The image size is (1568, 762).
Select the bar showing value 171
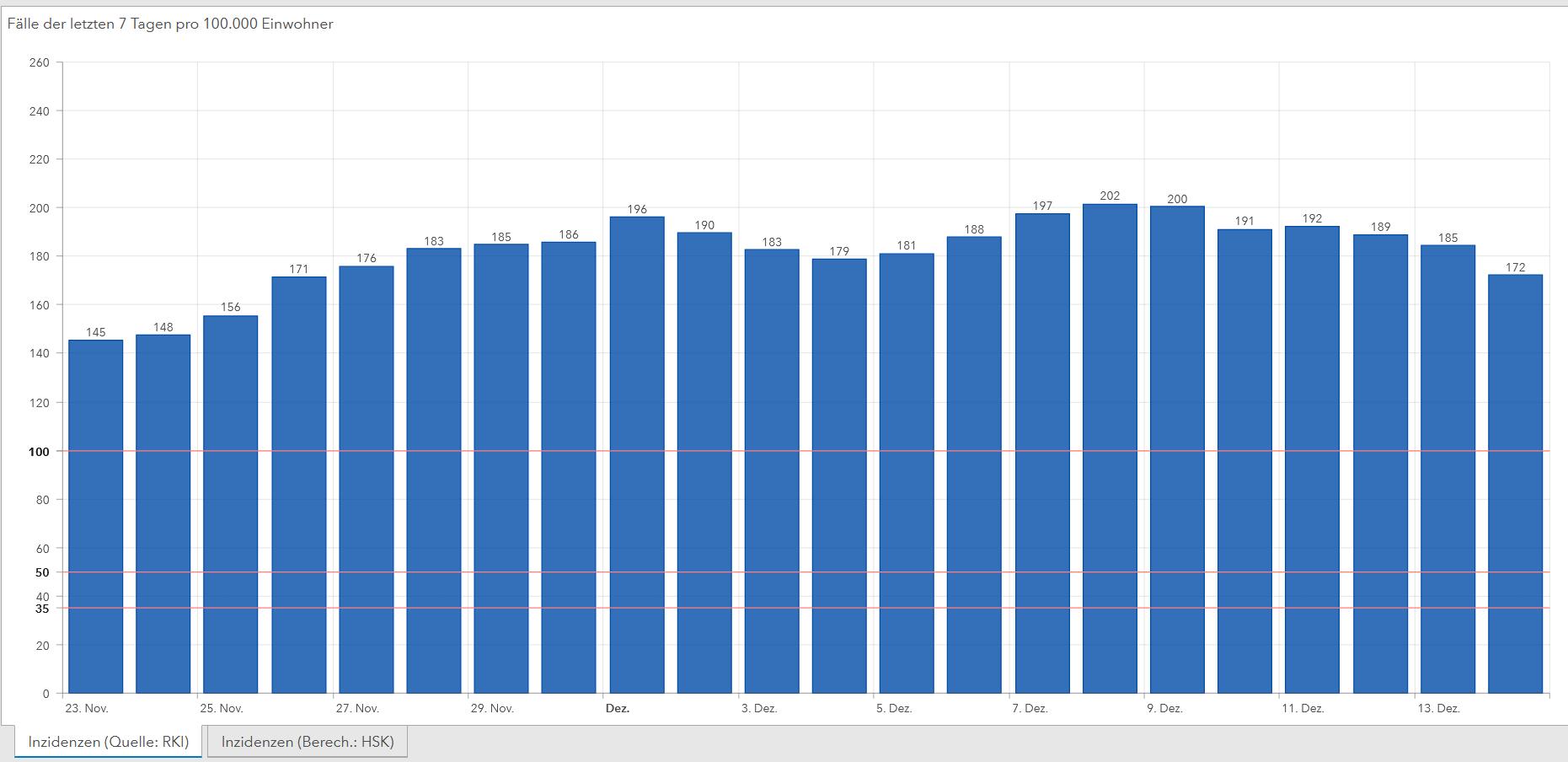click(299, 485)
